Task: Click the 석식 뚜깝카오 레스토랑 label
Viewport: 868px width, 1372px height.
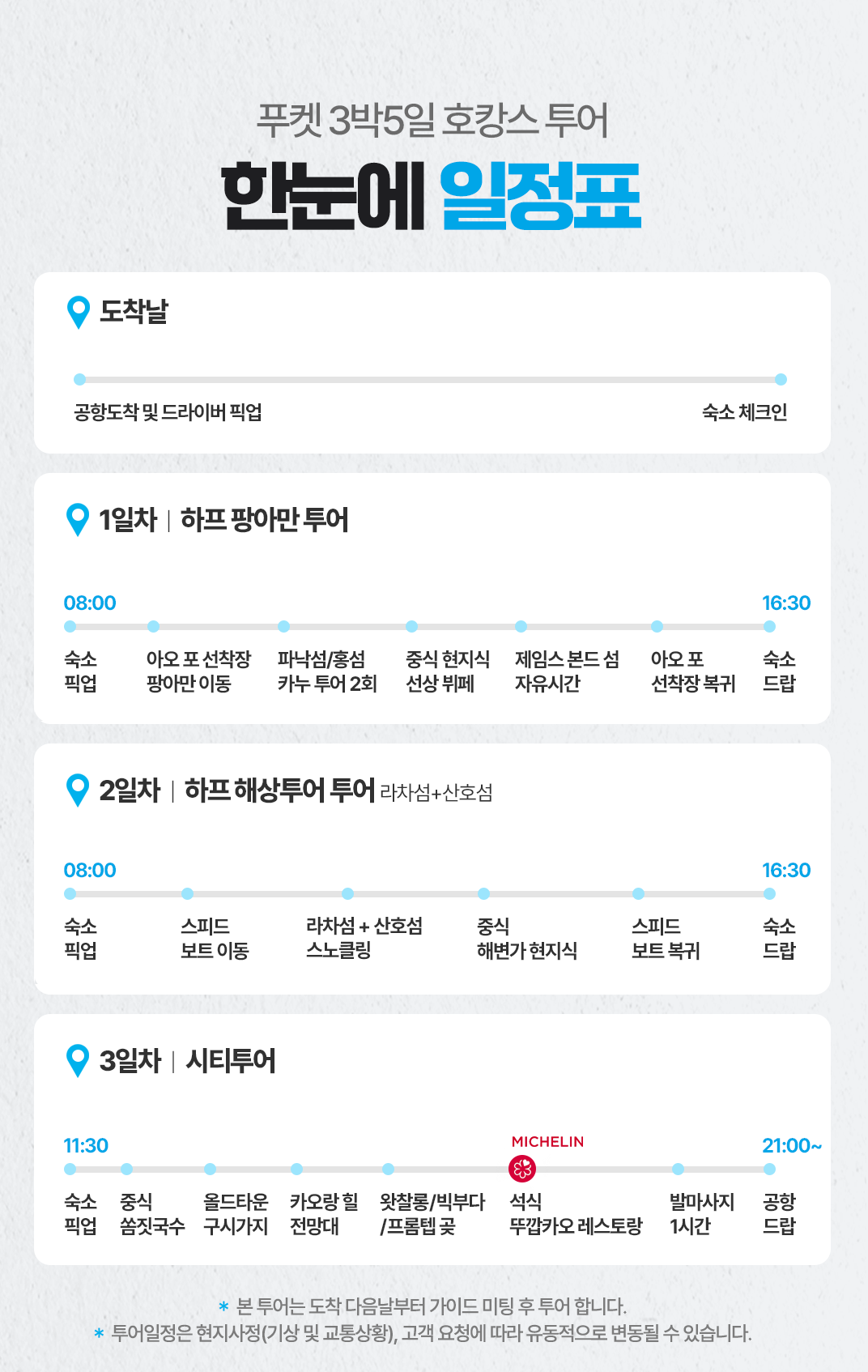Action: 575,1213
